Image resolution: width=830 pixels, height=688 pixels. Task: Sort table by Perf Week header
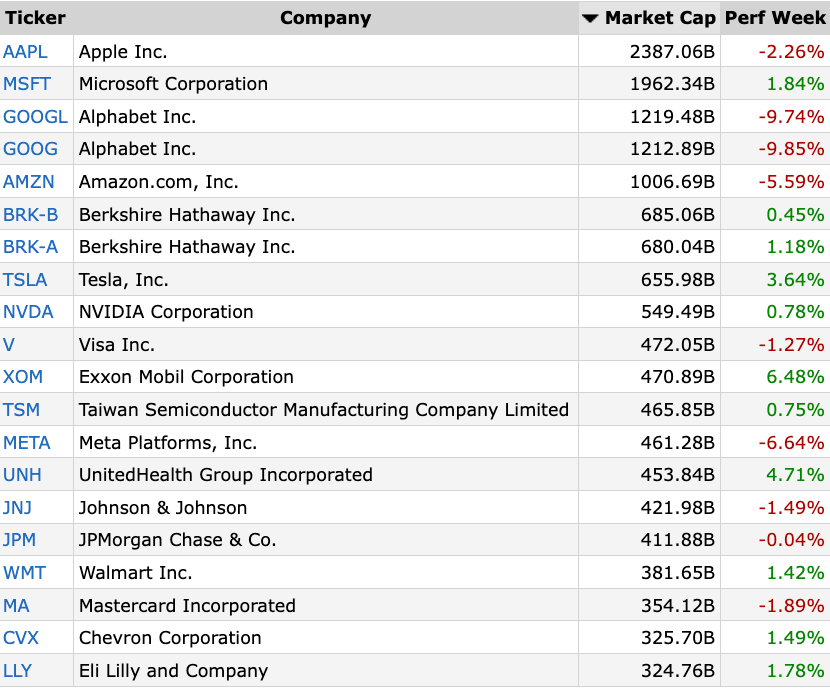775,18
